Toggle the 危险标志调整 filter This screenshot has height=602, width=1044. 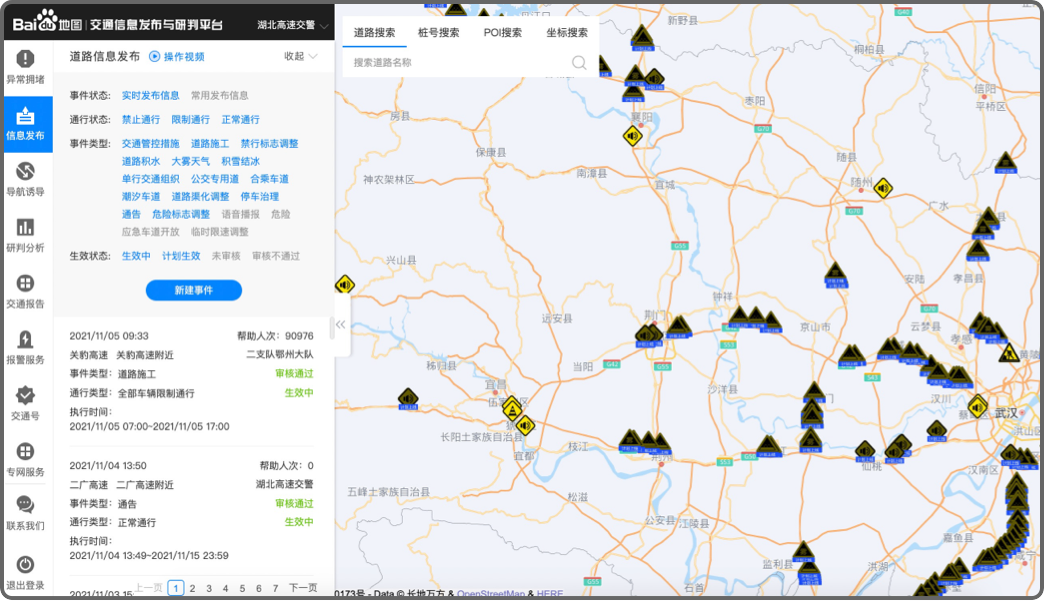[181, 214]
